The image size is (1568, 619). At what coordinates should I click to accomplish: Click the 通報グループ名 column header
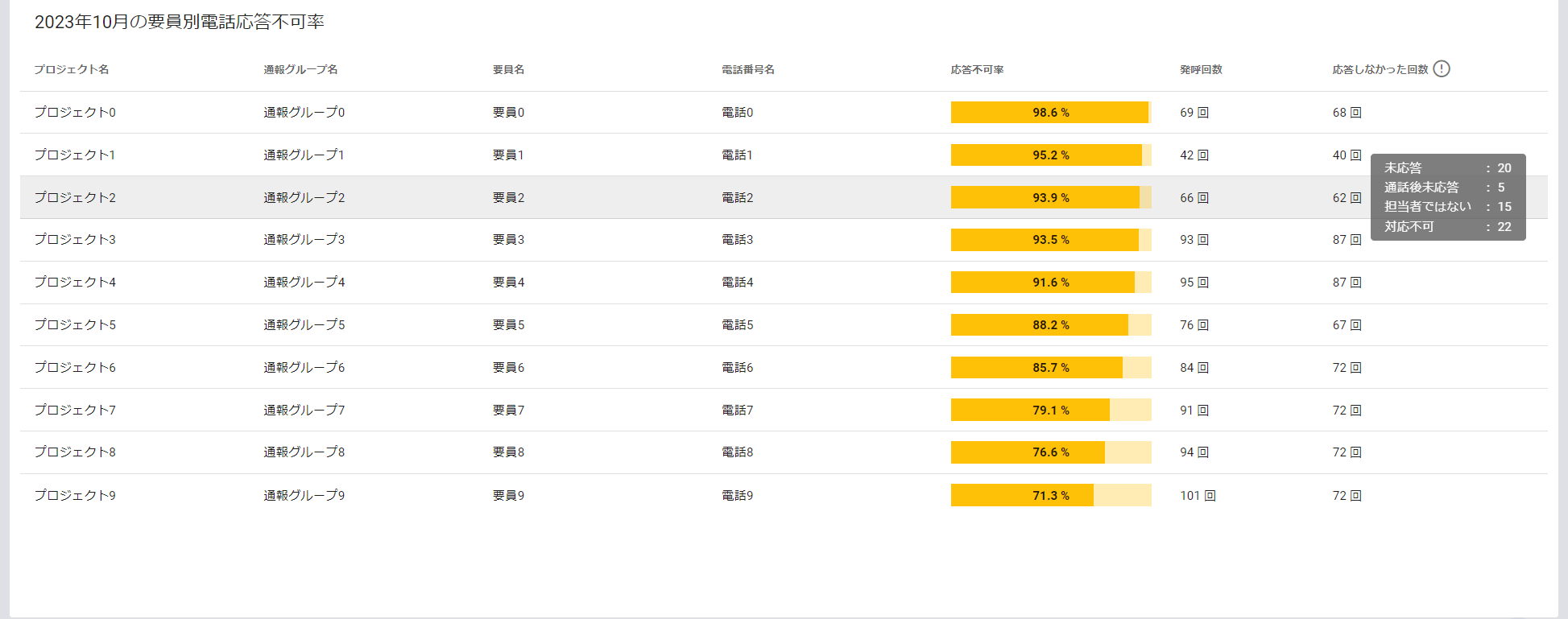(x=300, y=70)
